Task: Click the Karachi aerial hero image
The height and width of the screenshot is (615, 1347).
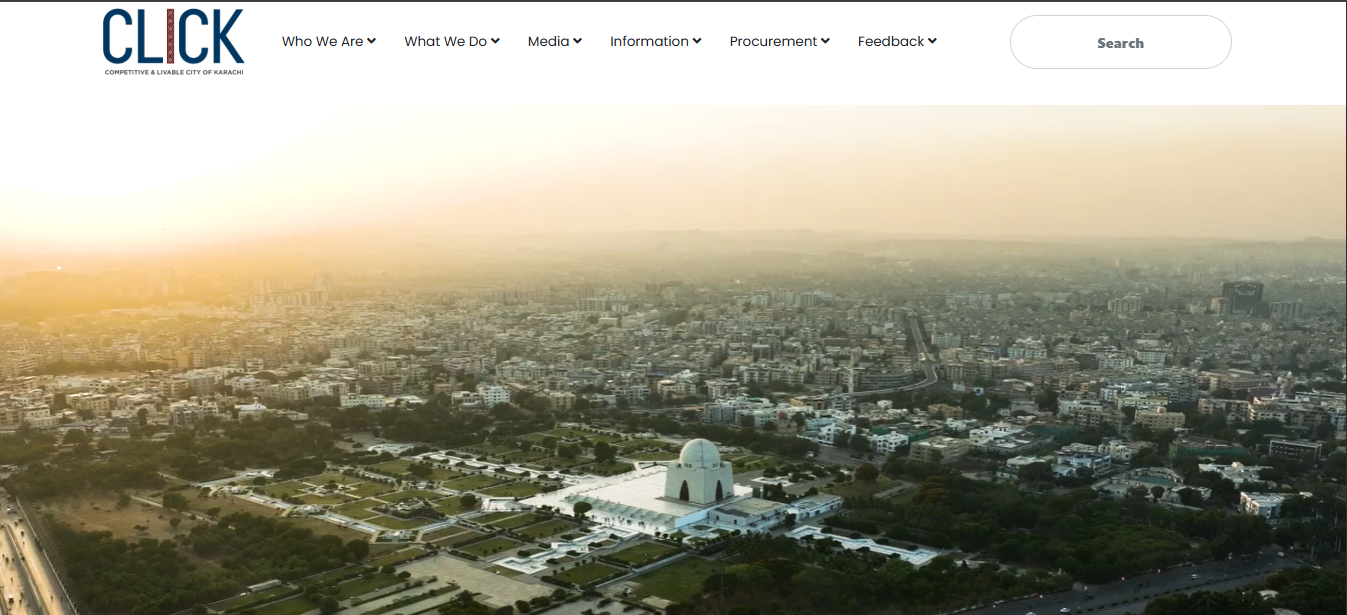Action: 673,360
